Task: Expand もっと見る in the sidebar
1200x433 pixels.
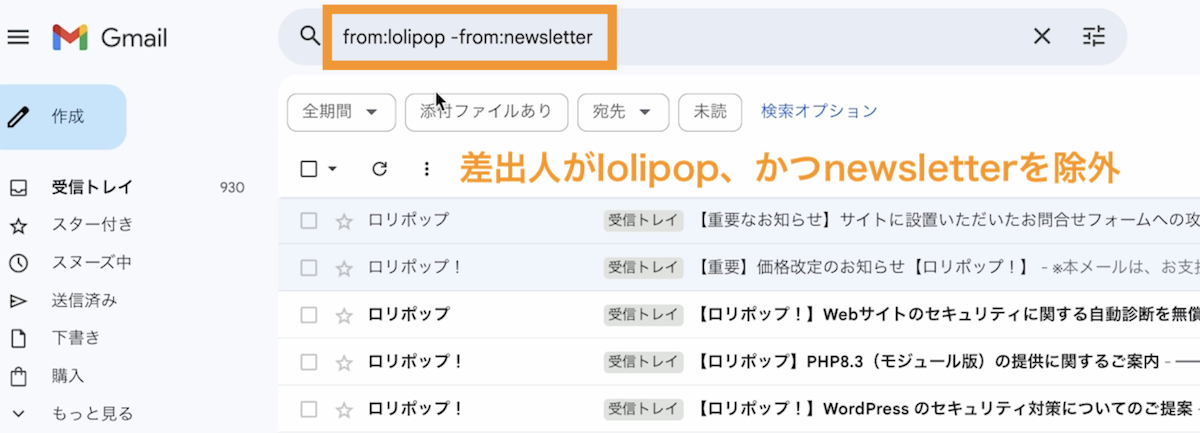Action: pos(92,413)
